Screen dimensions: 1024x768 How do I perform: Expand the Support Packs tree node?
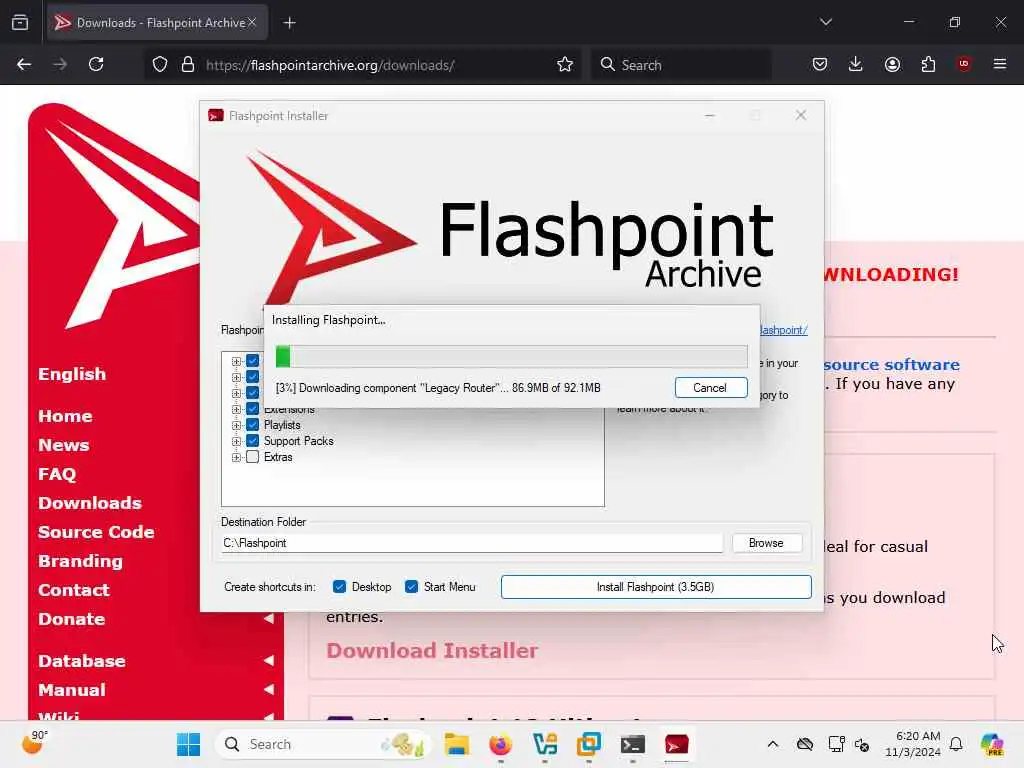pos(236,441)
